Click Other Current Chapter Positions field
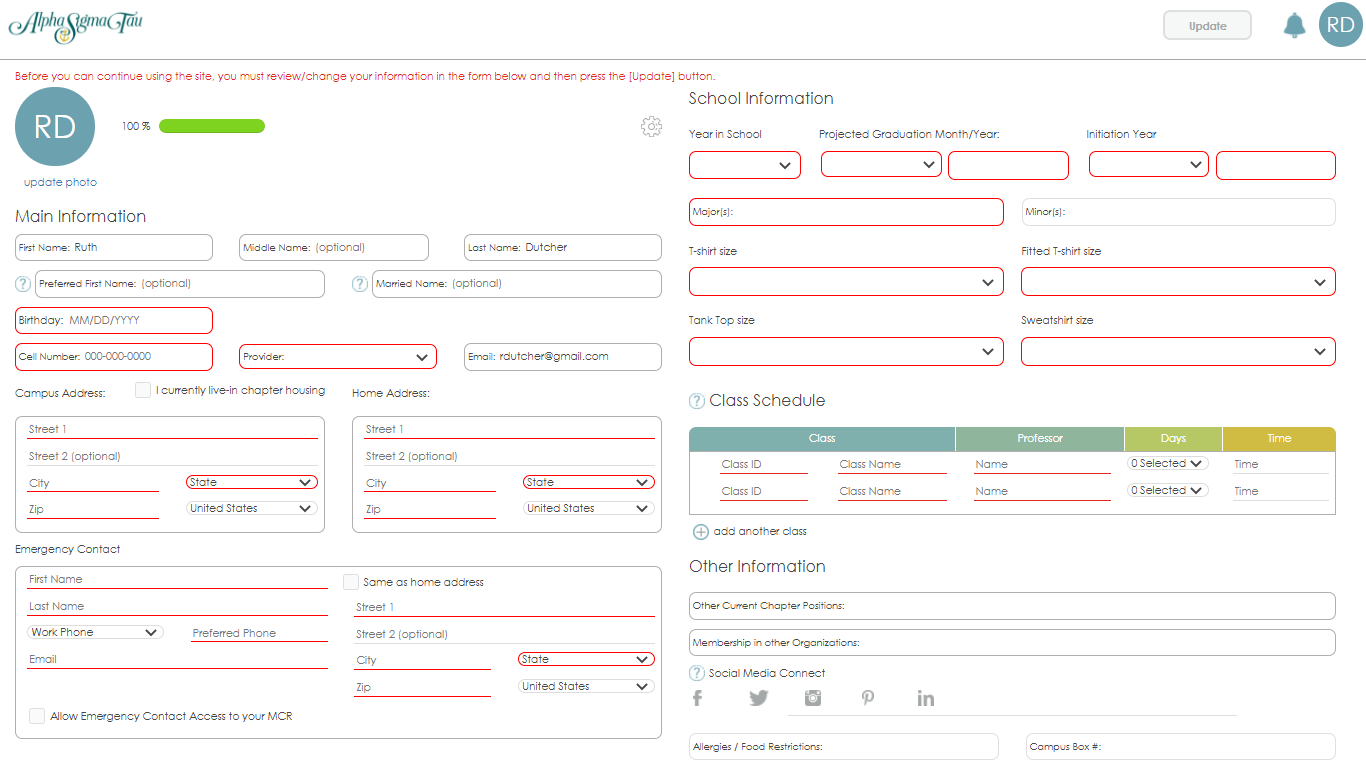 pos(1012,606)
